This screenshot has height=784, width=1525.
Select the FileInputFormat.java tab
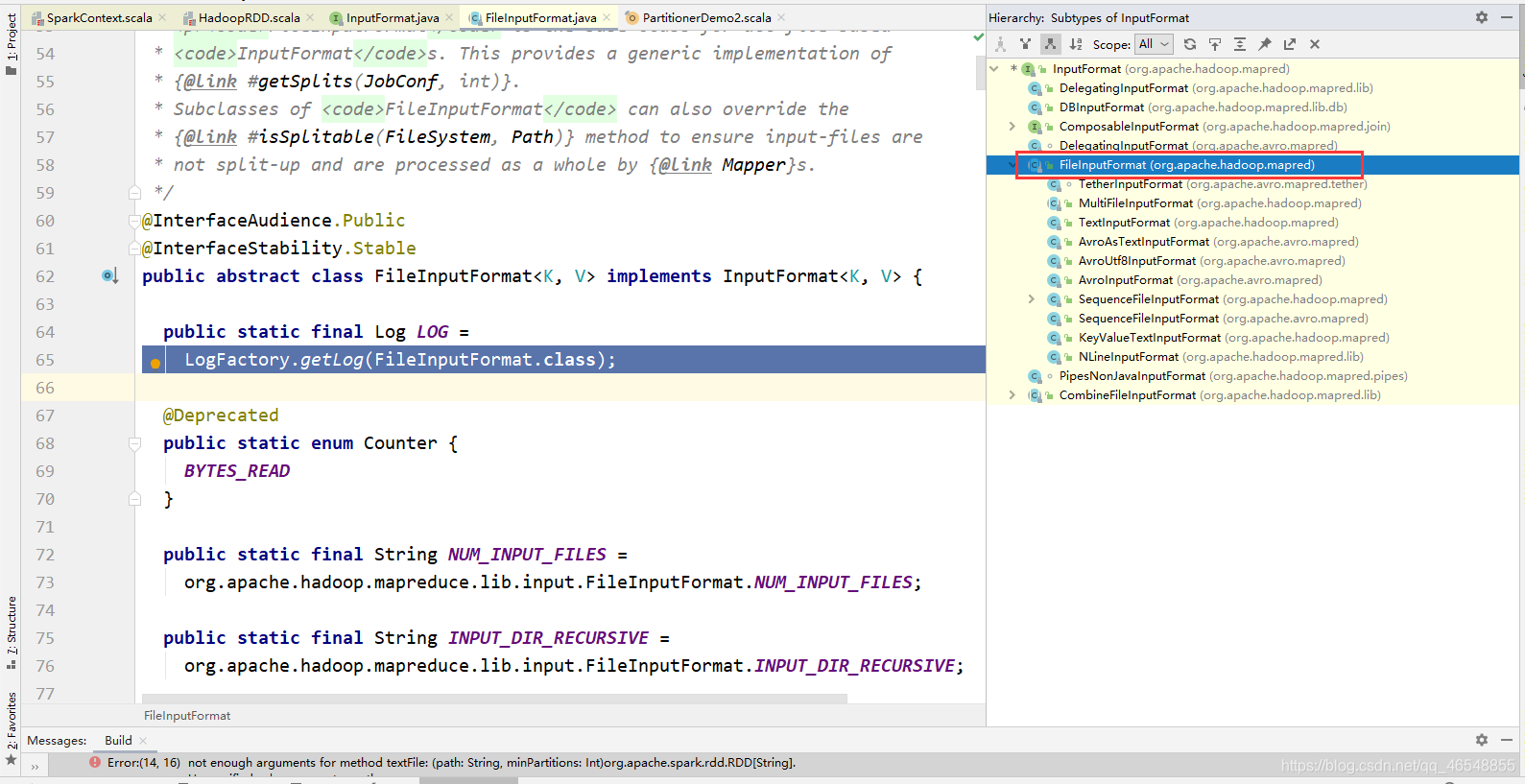click(540, 17)
